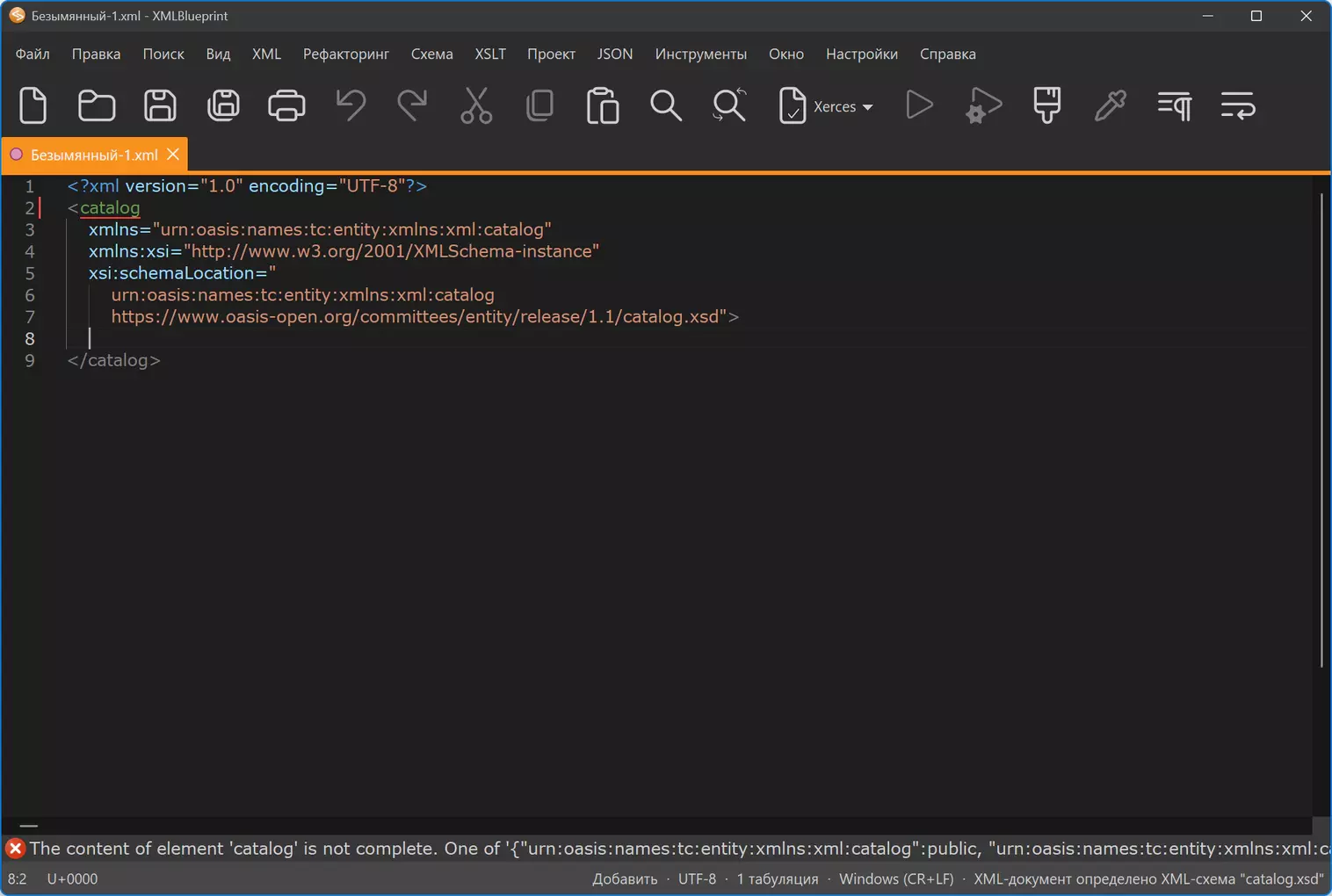Cut selection with the scissors icon
This screenshot has width=1332, height=896.
476,106
